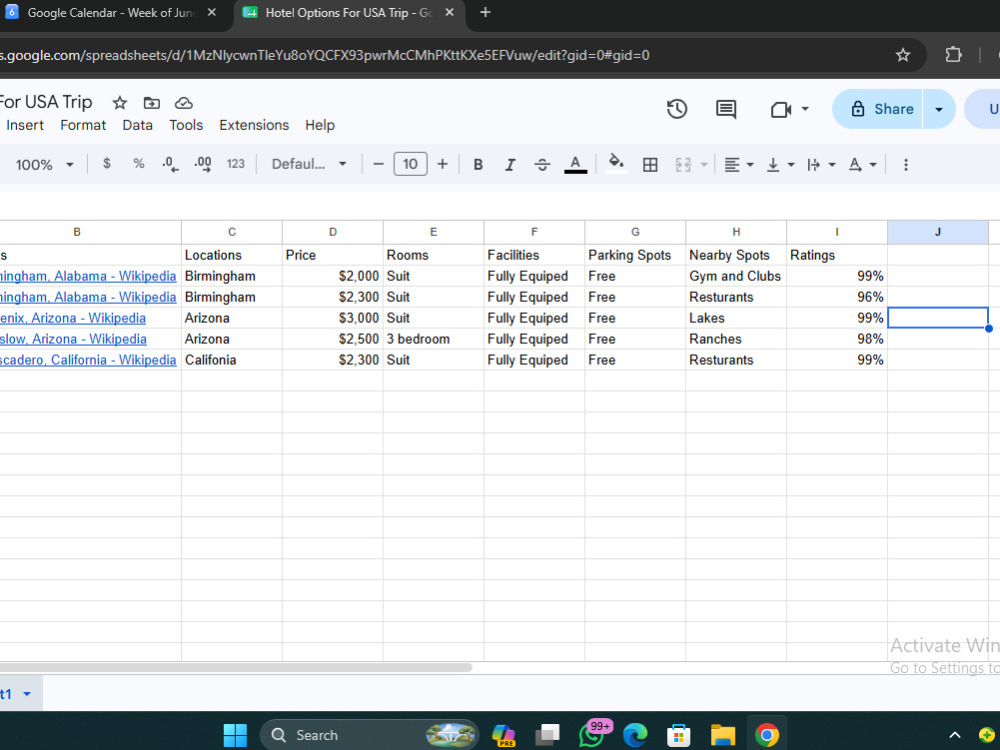Close the Hotel Options tab
Screen dimensions: 1000x750
450,12
